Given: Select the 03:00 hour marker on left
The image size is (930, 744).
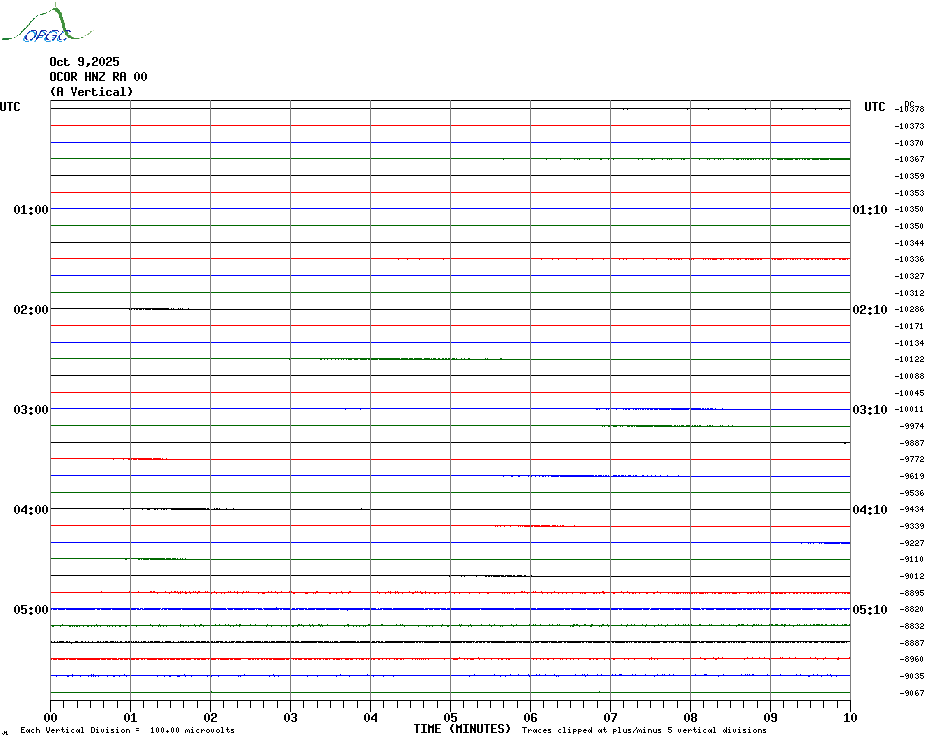Looking at the screenshot, I should pyautogui.click(x=31, y=410).
